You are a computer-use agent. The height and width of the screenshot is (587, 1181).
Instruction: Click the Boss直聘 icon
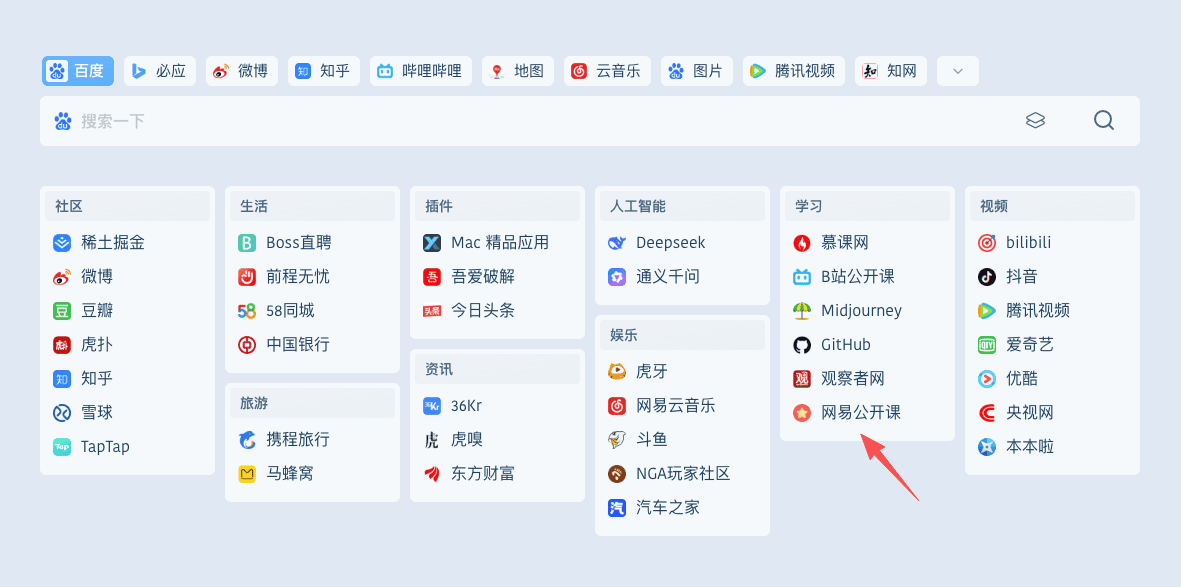247,243
